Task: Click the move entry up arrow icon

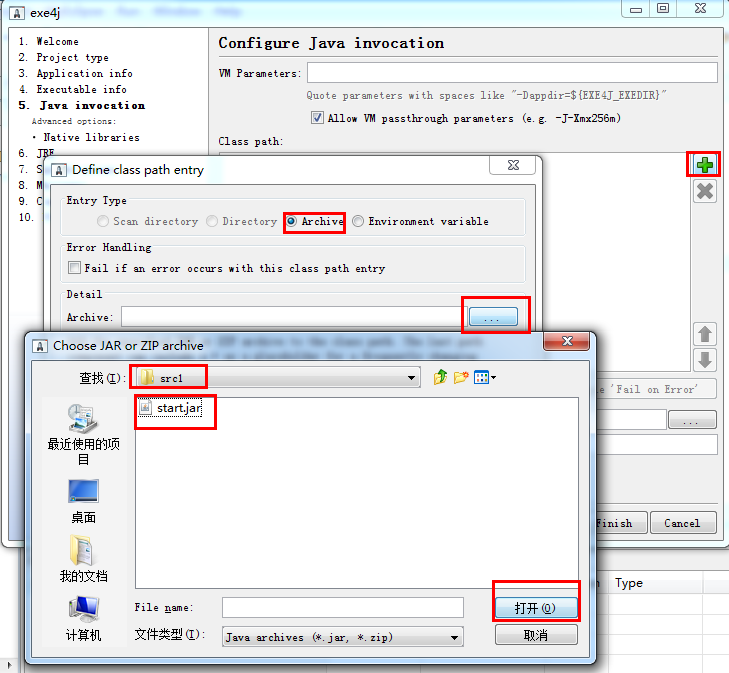Action: [x=705, y=334]
